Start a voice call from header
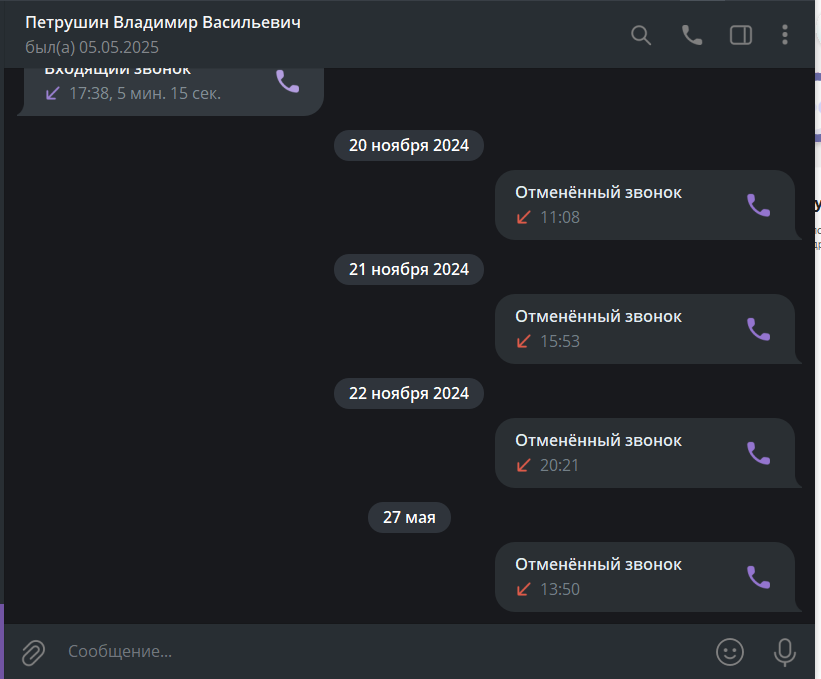Viewport: 821px width, 679px height. coord(692,35)
